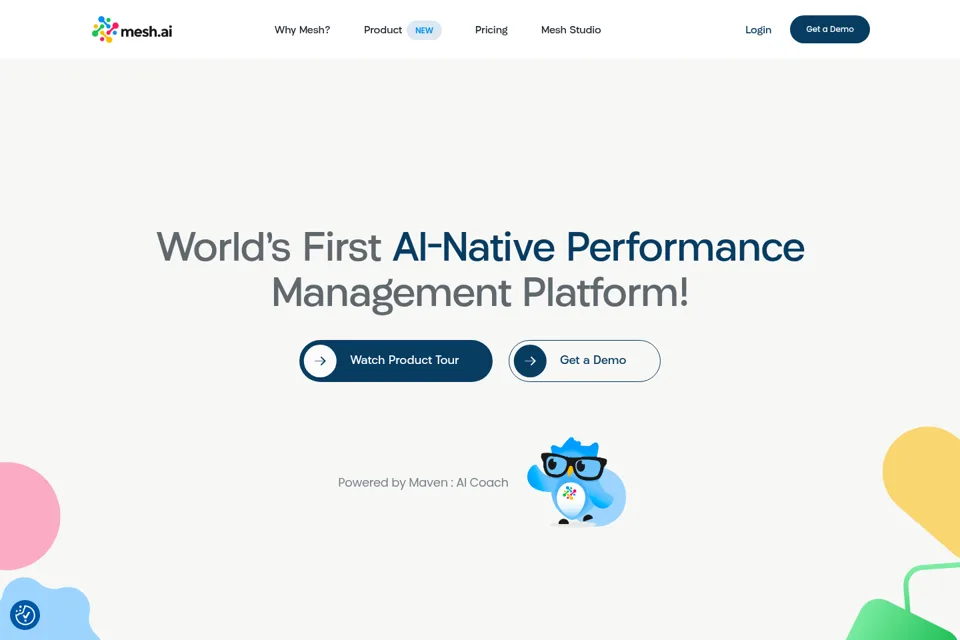Click the 'Powered by Maven : AI Coach' text
Viewport: 960px width, 640px height.
pyautogui.click(x=423, y=483)
